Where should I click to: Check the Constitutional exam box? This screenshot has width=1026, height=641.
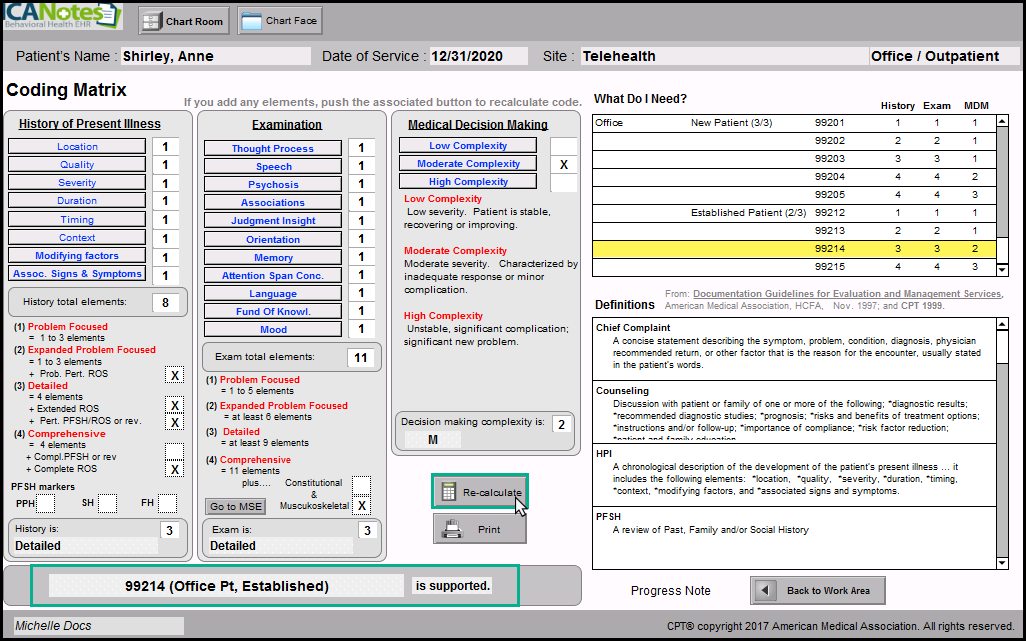coord(361,484)
